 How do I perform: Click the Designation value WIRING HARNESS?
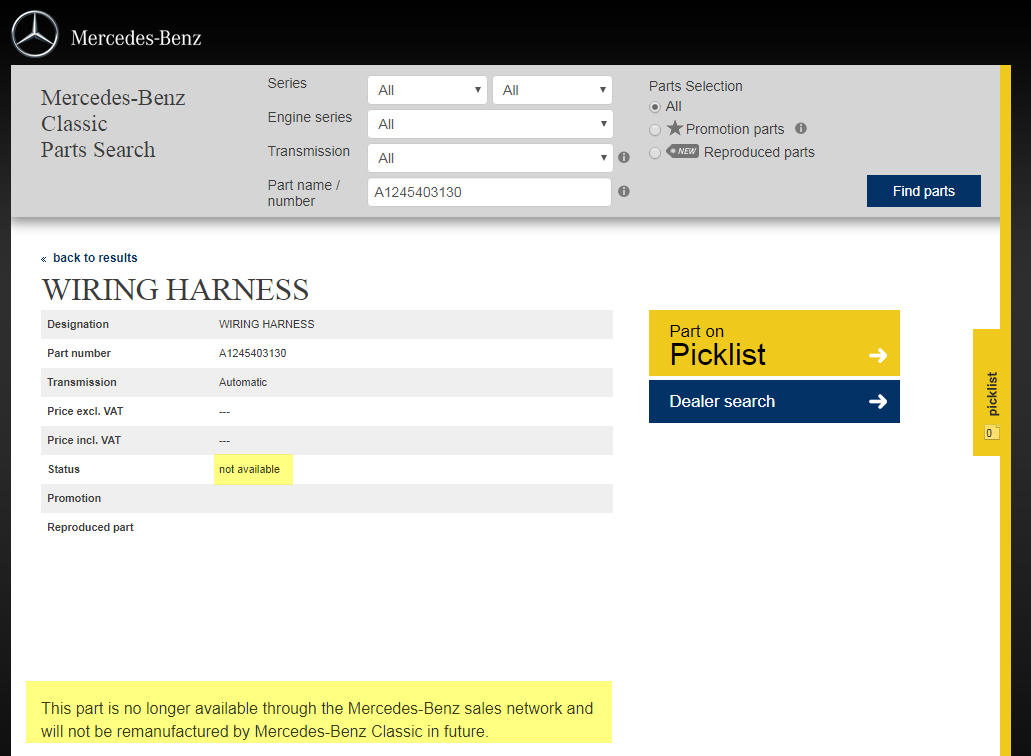pyautogui.click(x=266, y=324)
